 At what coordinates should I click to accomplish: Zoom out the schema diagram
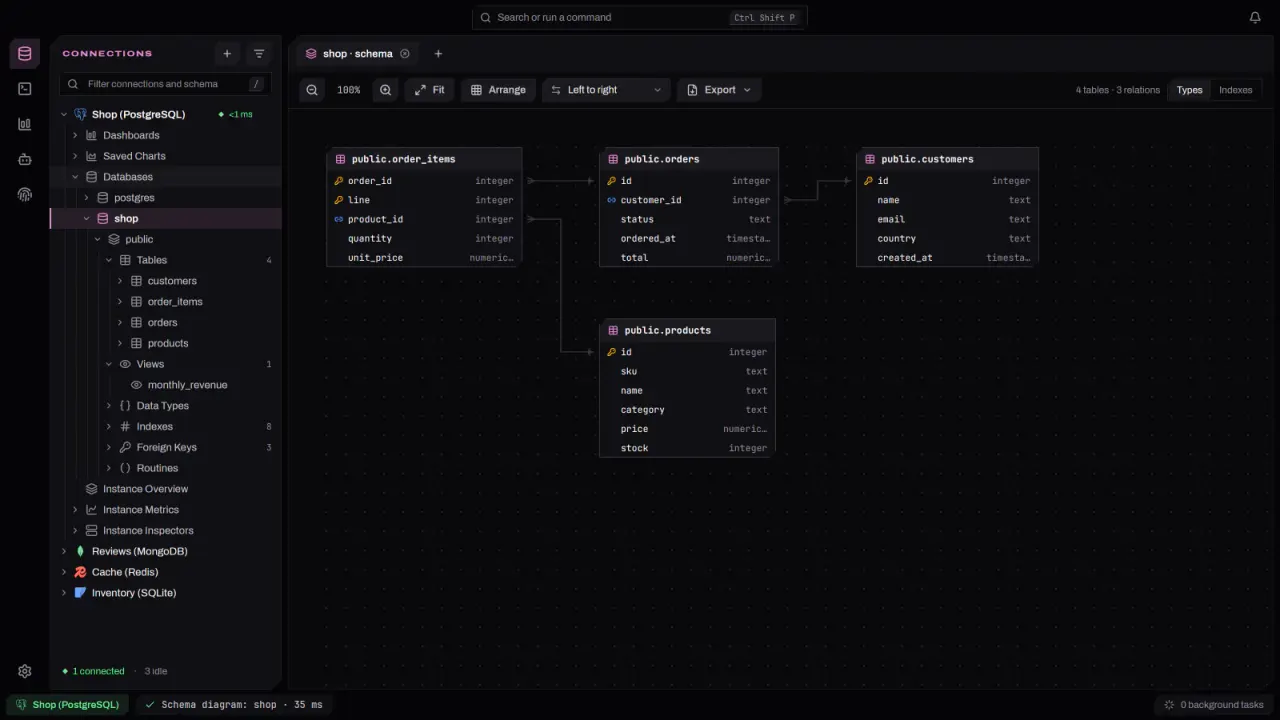tap(312, 90)
